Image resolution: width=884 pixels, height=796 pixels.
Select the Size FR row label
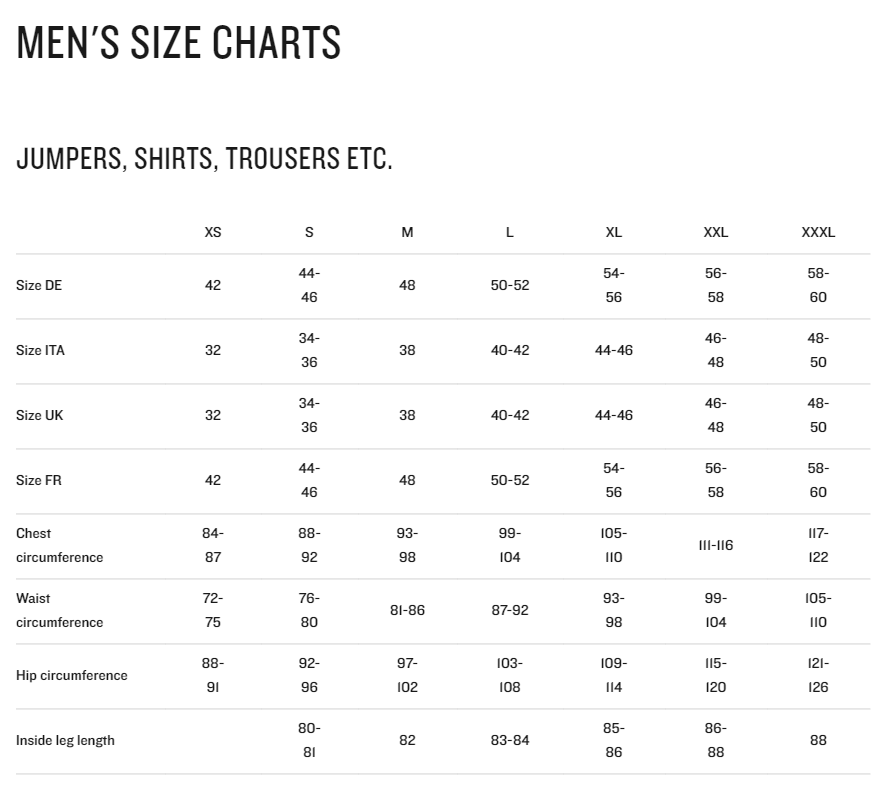39,480
